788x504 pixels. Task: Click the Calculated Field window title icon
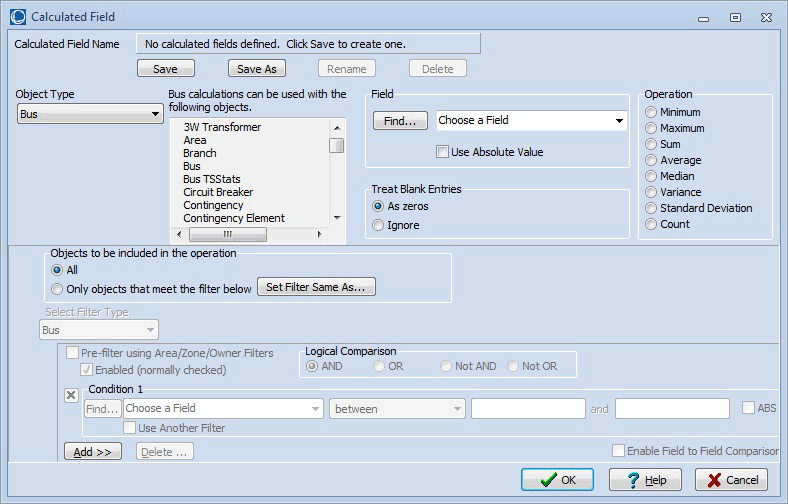pyautogui.click(x=17, y=17)
